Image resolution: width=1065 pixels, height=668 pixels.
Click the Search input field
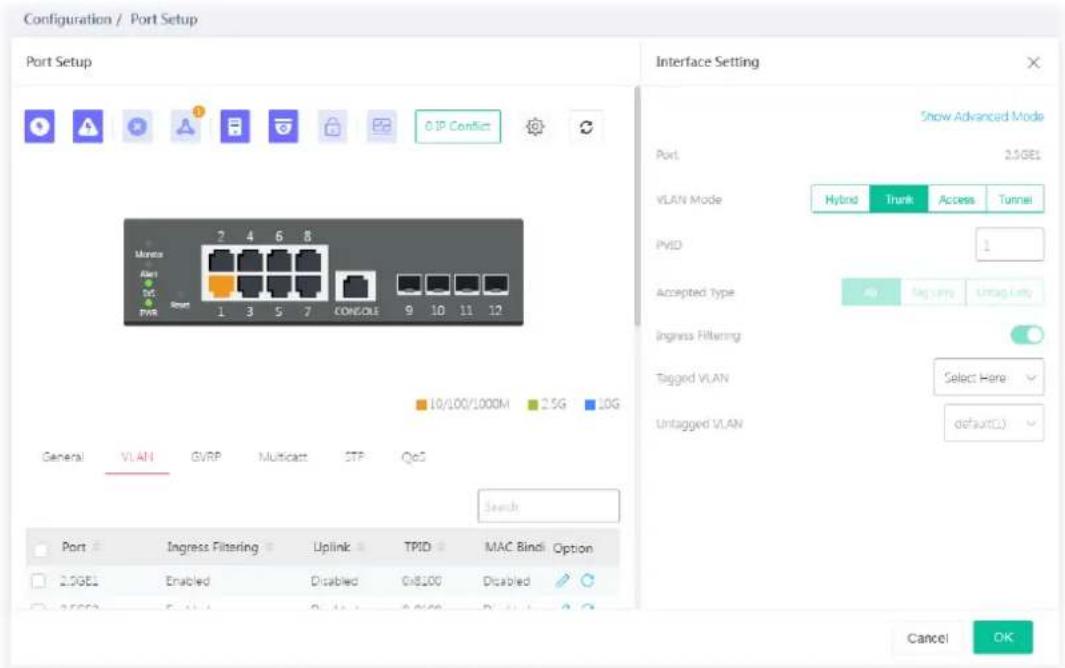[549, 506]
